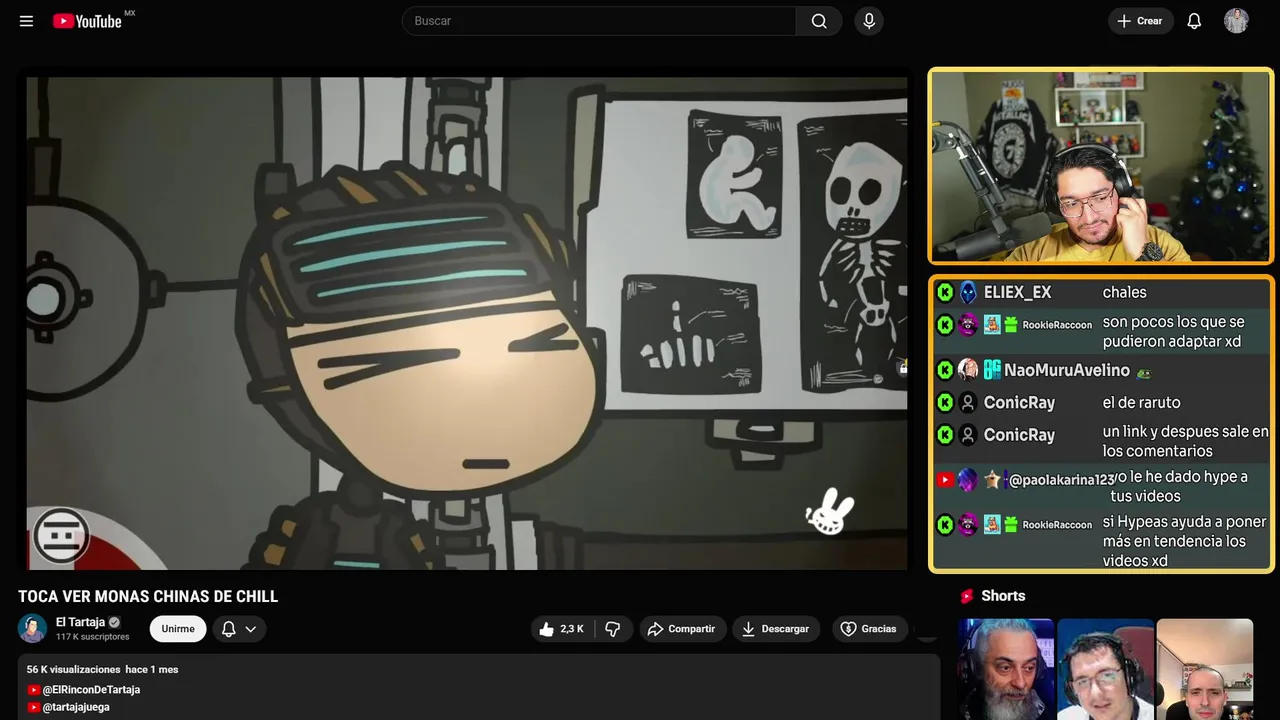
Task: Open the El Tartaja channel name link
Action: tap(80, 622)
